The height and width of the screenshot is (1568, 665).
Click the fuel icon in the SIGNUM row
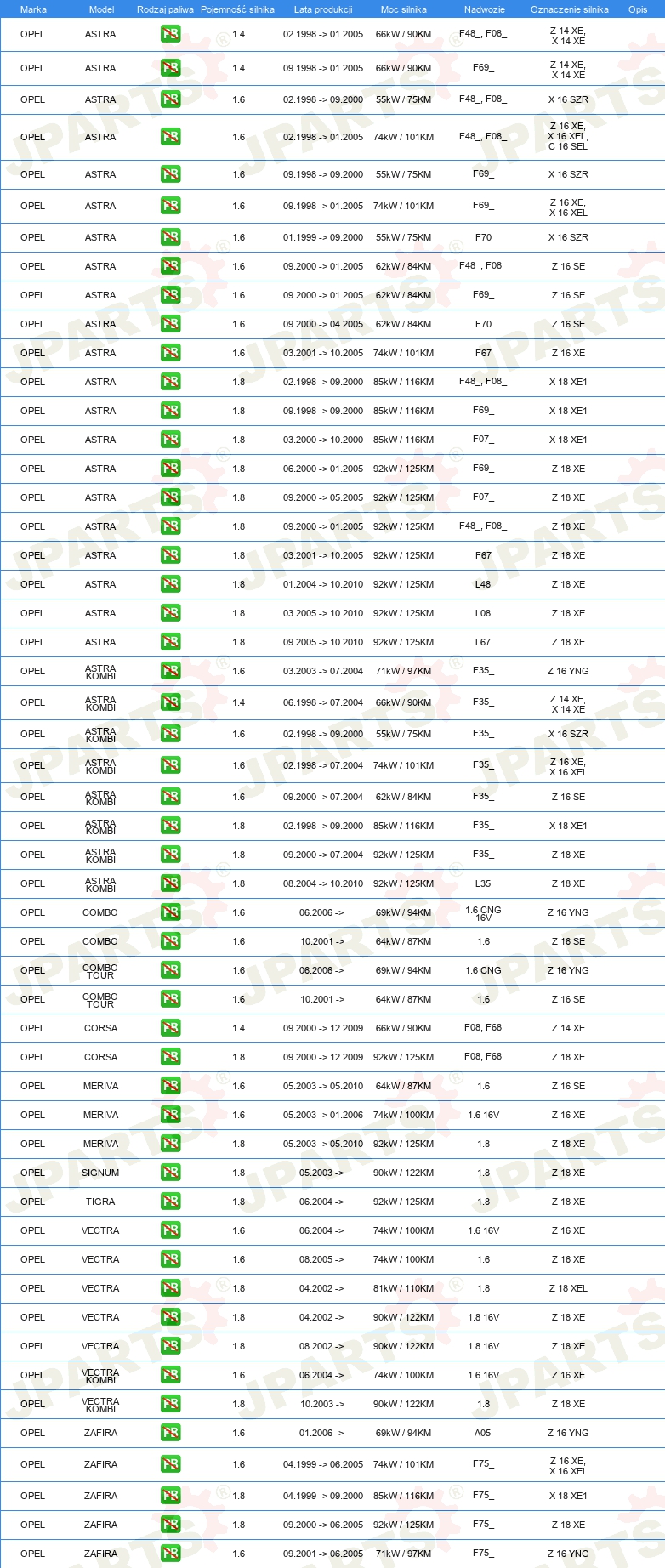click(170, 1173)
